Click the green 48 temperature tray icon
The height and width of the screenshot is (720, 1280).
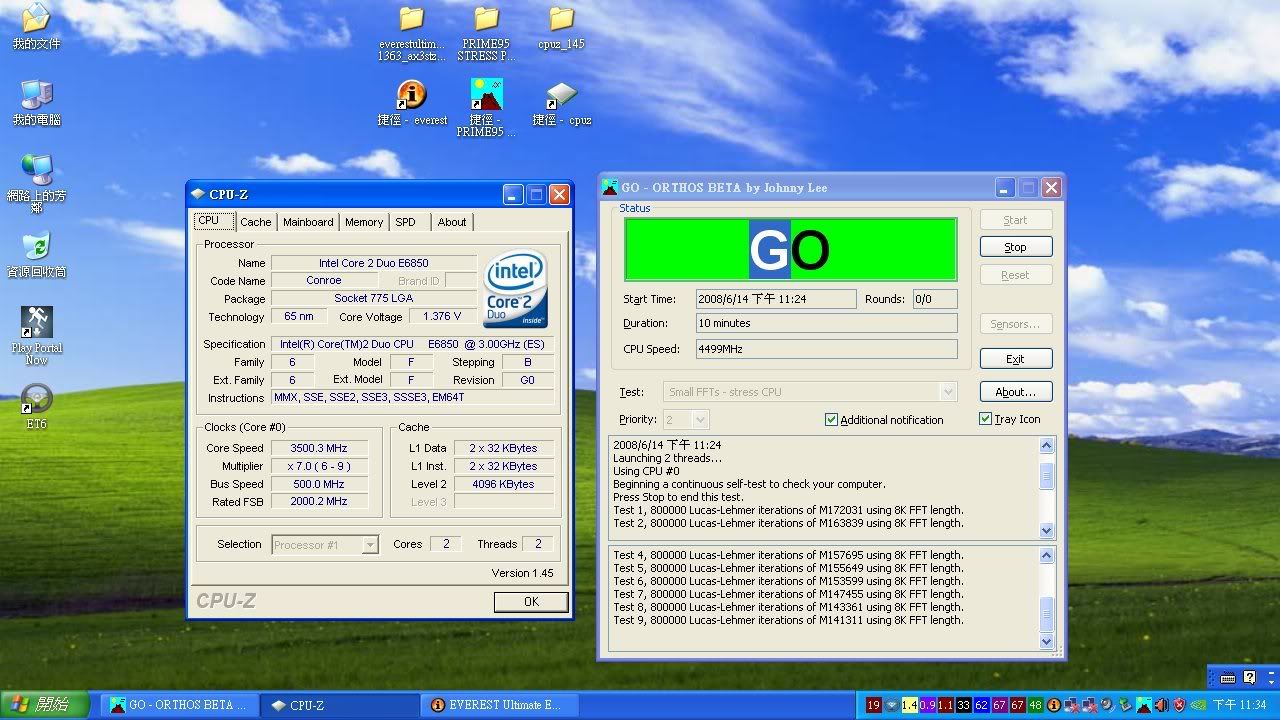coord(1036,705)
